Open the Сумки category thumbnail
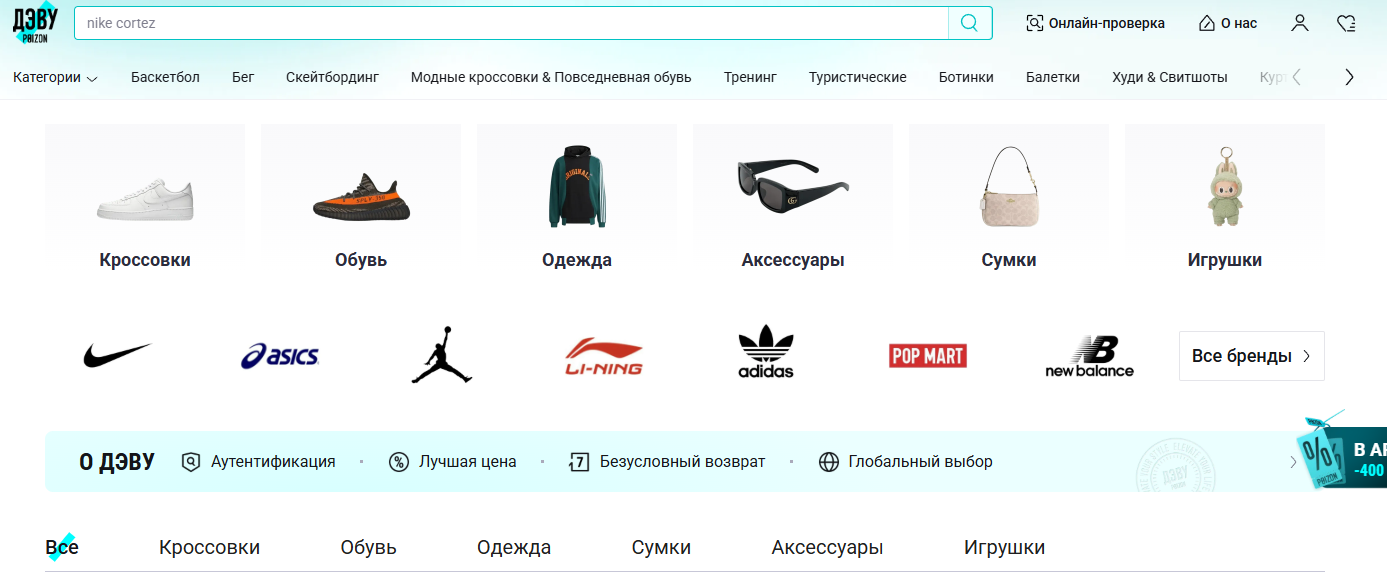This screenshot has height=581, width=1387. [1009, 198]
